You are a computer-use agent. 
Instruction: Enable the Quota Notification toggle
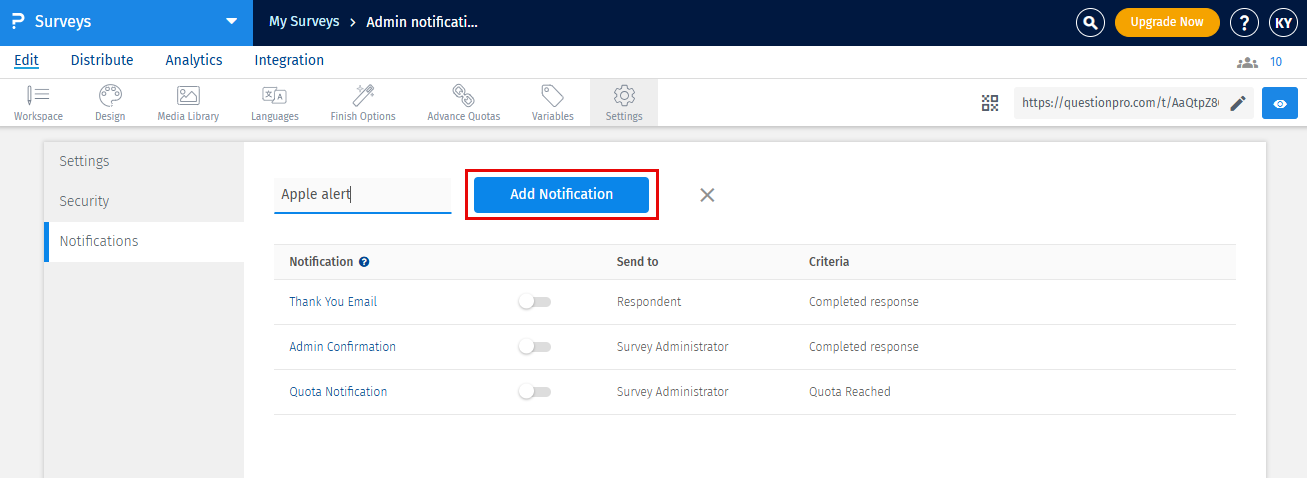(x=534, y=392)
